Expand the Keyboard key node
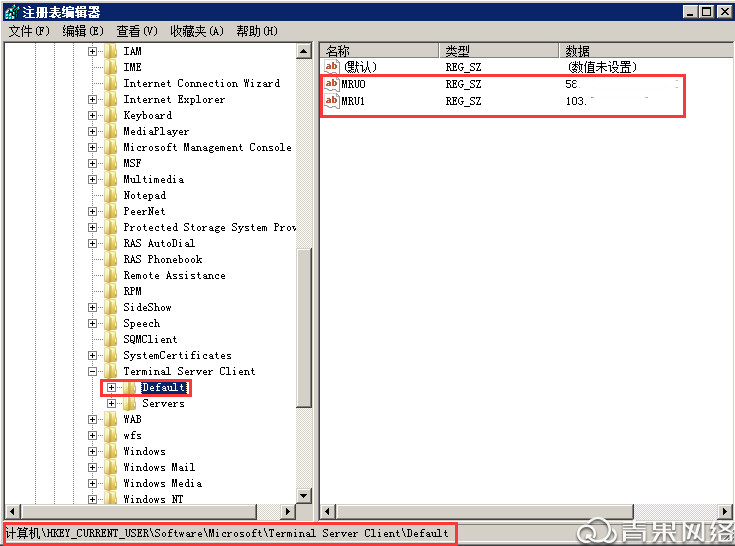This screenshot has width=735, height=546. (x=92, y=115)
